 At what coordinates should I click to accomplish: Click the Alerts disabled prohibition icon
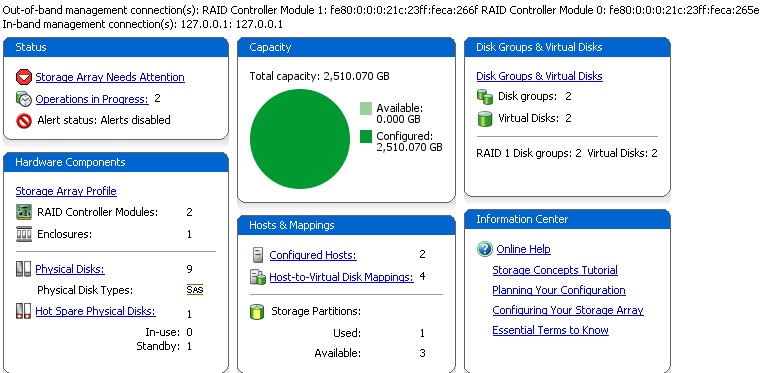24,121
